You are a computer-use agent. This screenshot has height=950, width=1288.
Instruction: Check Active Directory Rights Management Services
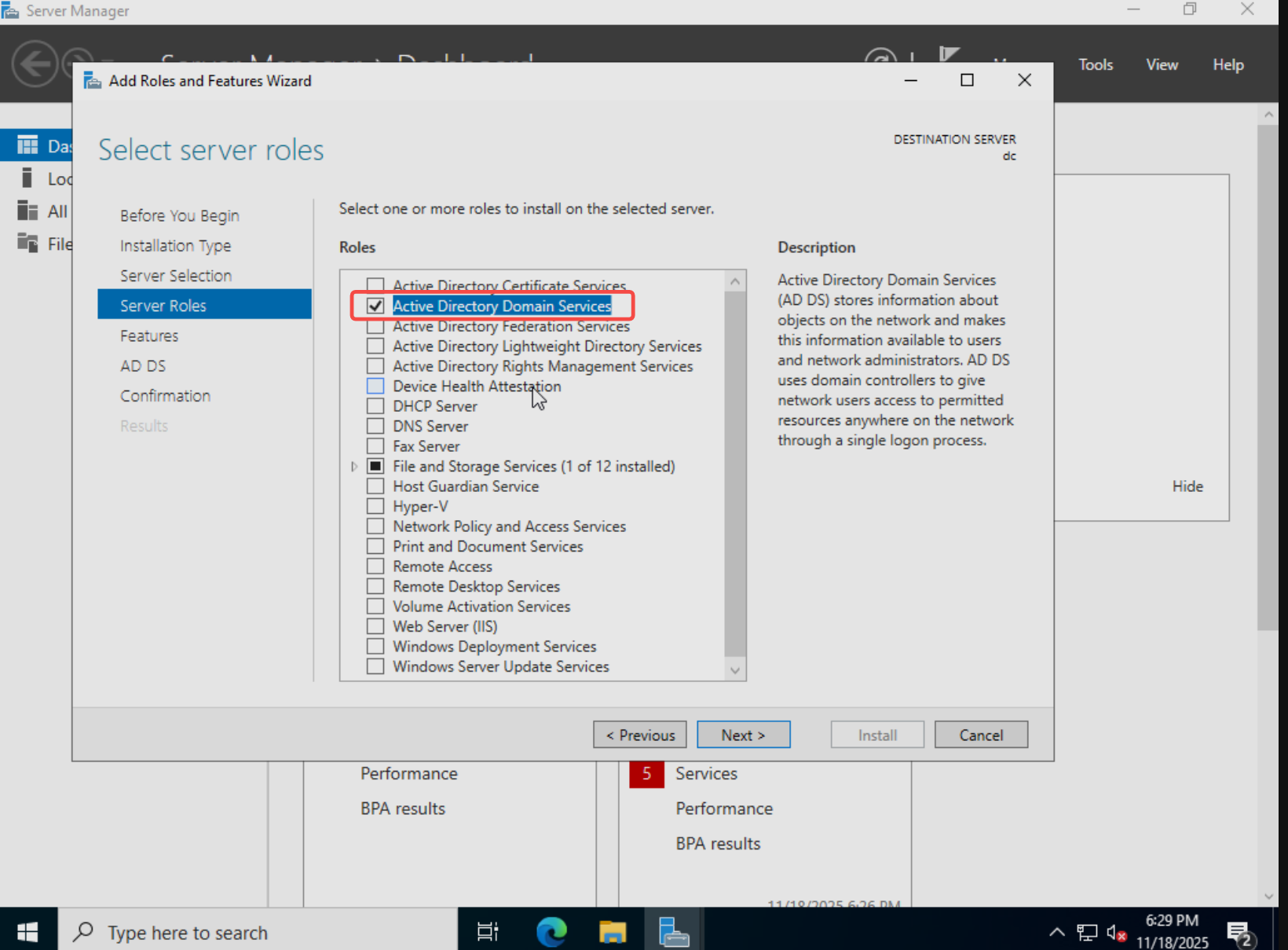[x=375, y=365]
